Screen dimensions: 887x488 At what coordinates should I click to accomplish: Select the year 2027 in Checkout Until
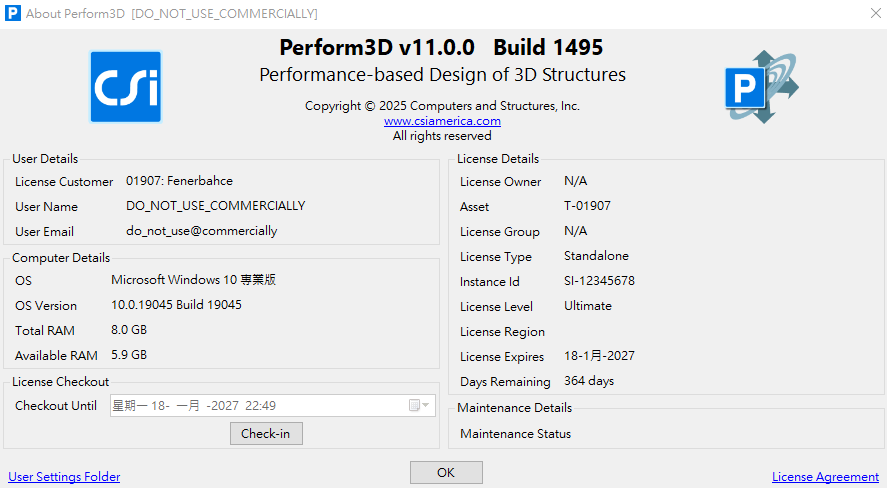tap(222, 406)
